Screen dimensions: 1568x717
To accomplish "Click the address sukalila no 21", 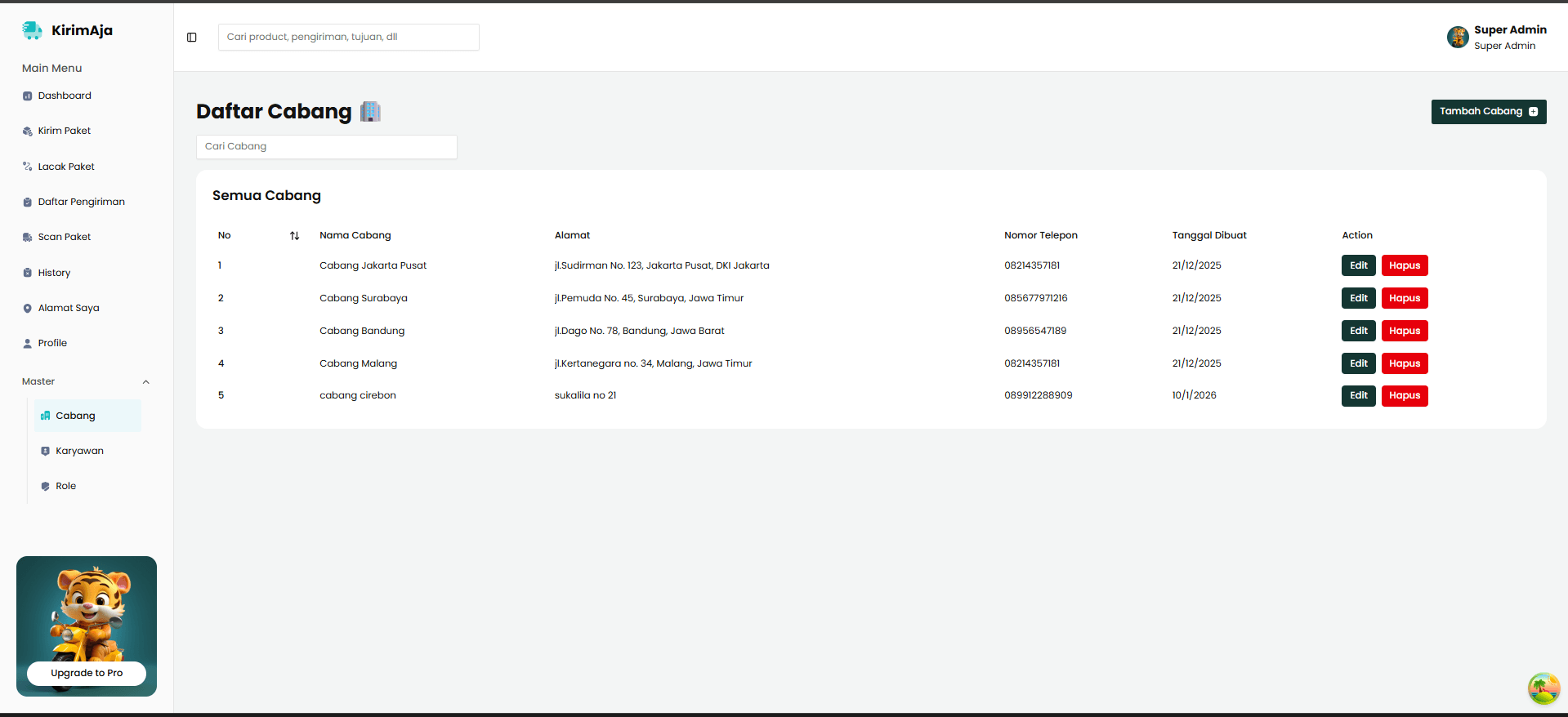I will [x=586, y=395].
